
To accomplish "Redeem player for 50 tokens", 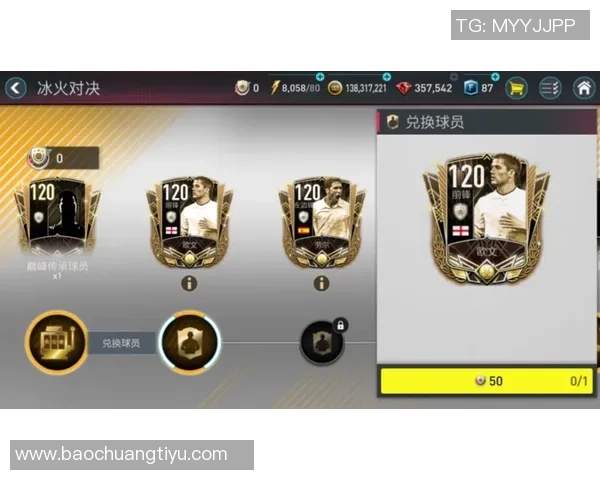I will point(487,381).
